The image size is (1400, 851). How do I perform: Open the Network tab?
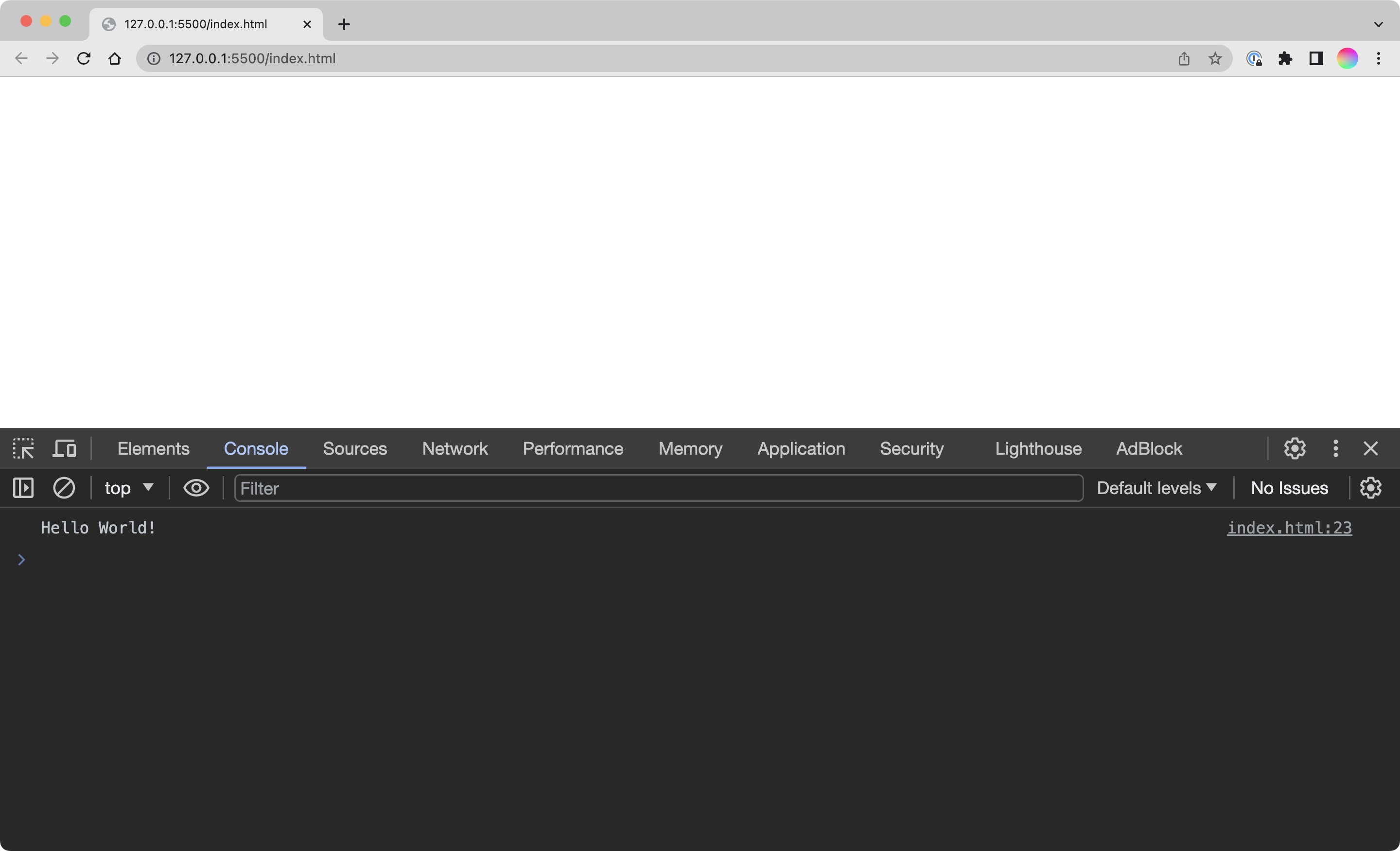tap(455, 448)
